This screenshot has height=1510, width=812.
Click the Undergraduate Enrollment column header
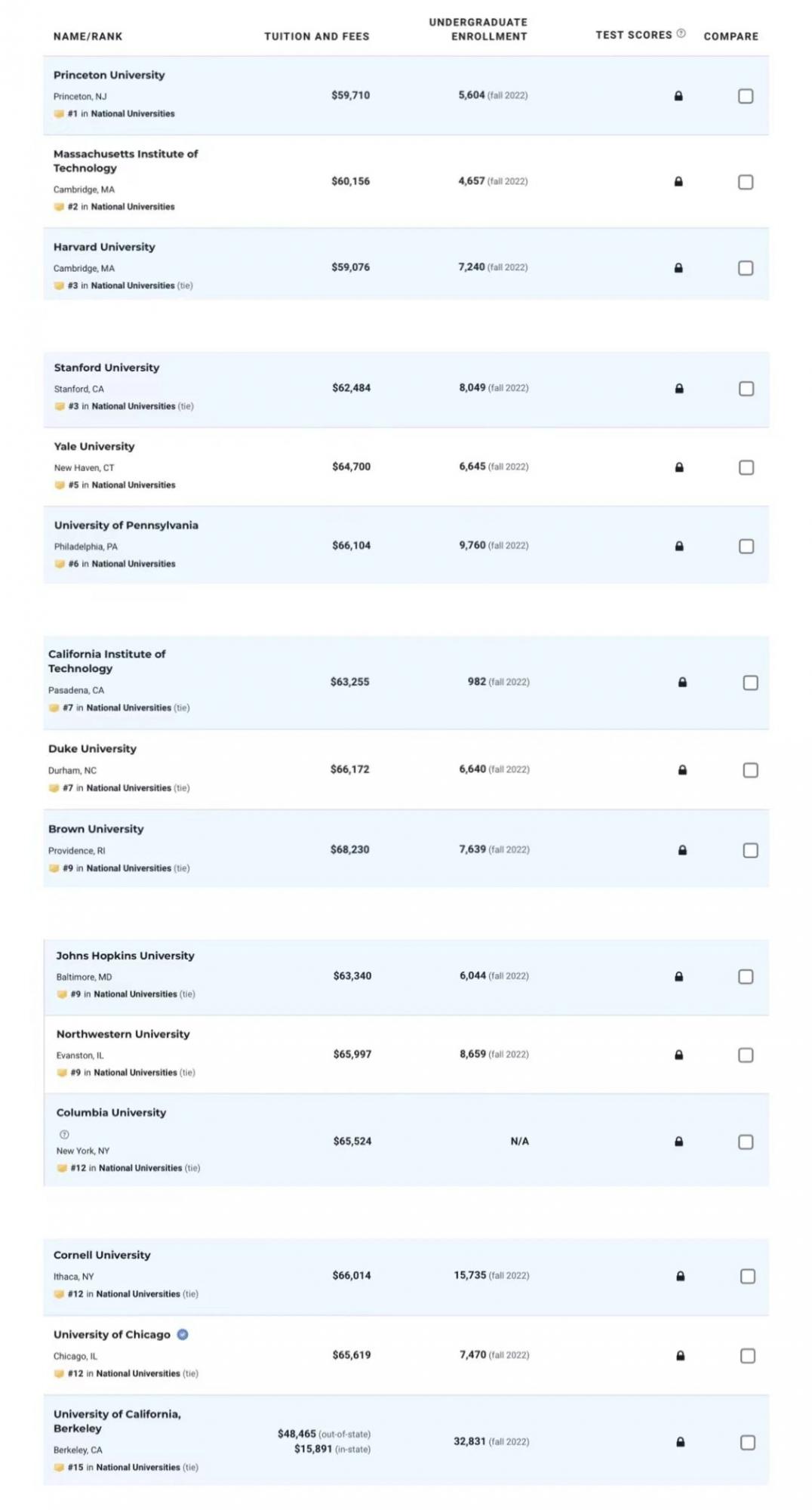tap(478, 29)
